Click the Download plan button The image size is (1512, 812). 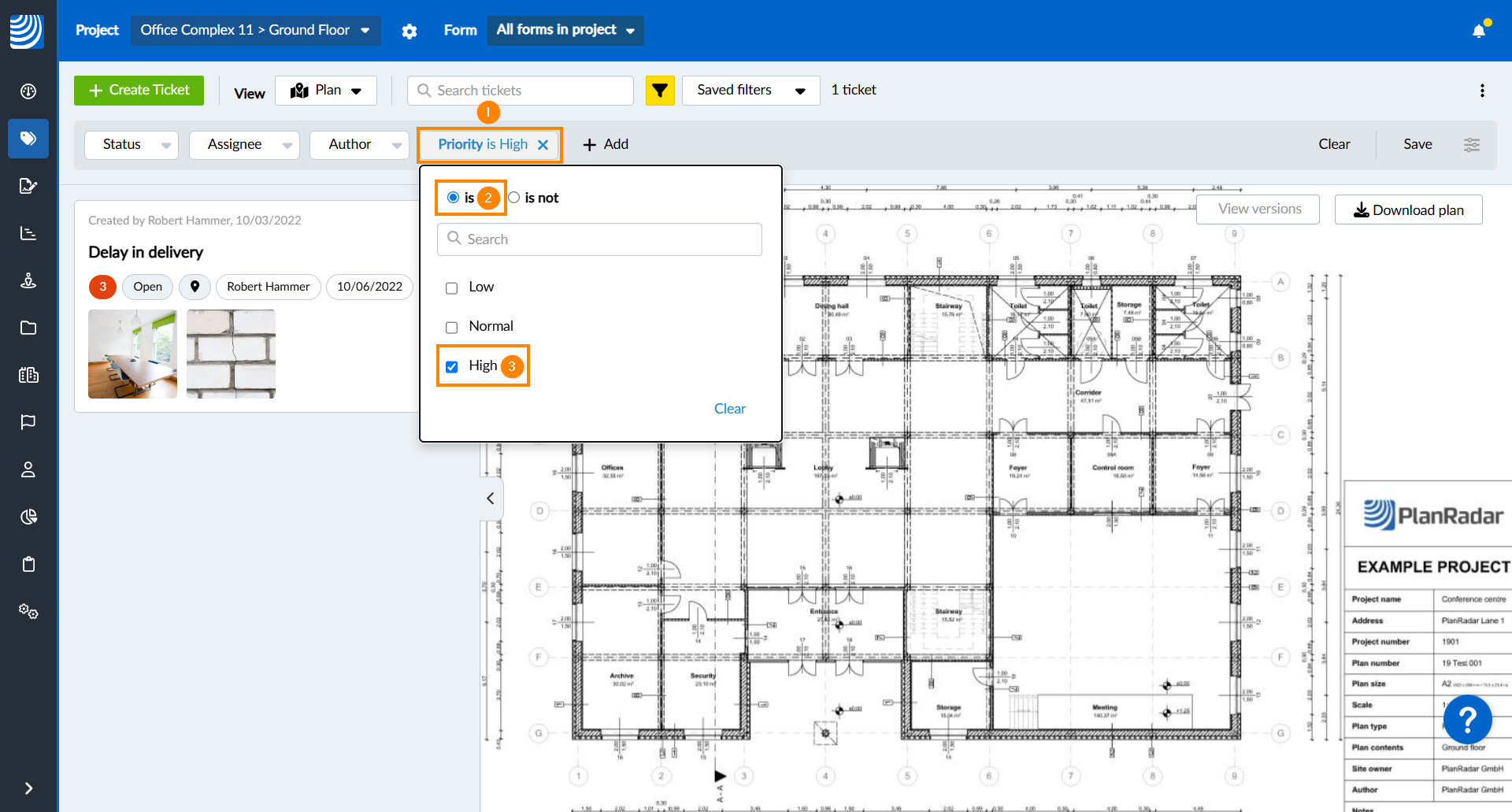pyautogui.click(x=1408, y=210)
